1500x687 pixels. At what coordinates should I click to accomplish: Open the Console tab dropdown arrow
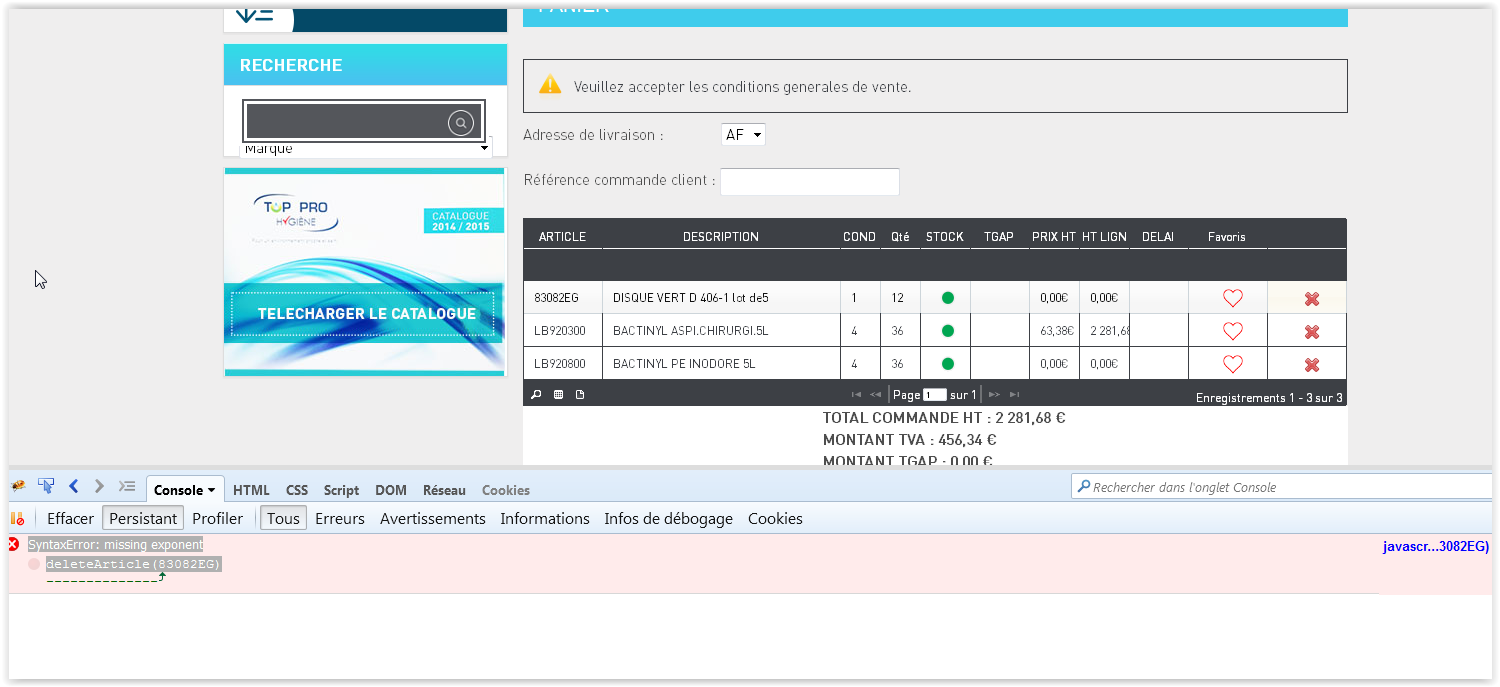[x=212, y=490]
